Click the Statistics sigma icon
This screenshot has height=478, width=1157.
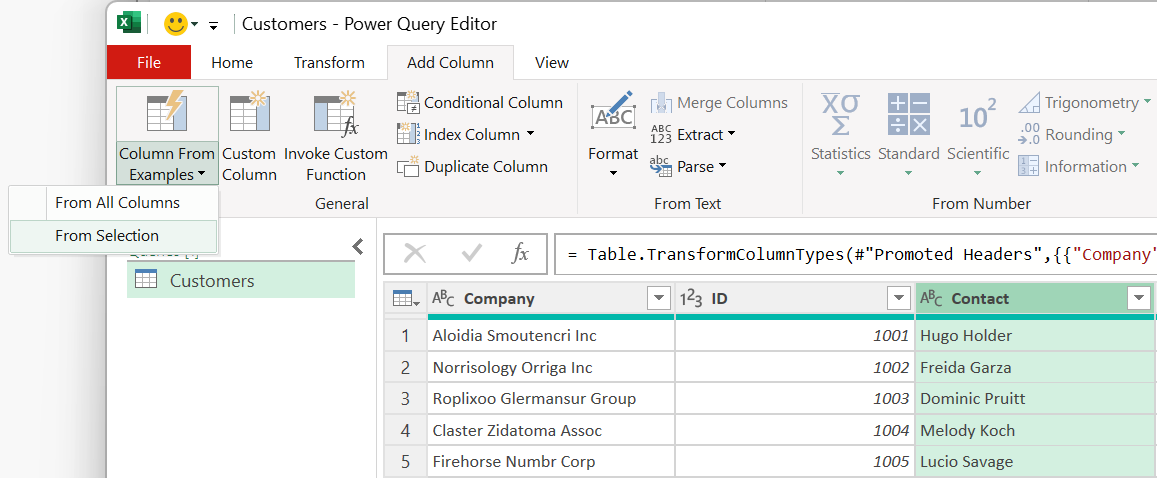pyautogui.click(x=840, y=114)
